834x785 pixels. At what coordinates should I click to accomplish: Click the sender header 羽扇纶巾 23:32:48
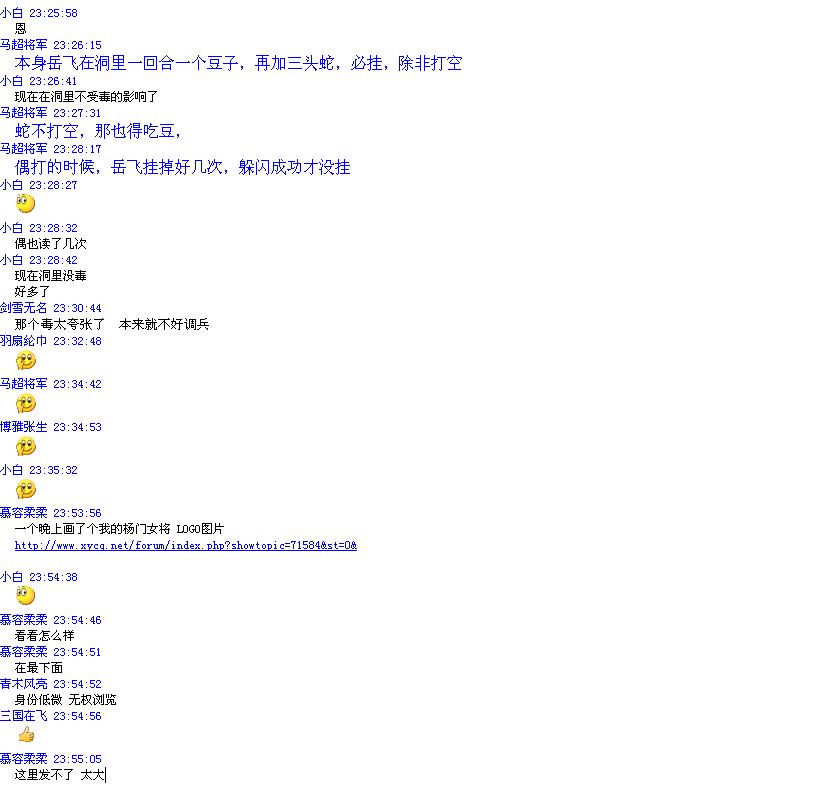click(x=51, y=341)
